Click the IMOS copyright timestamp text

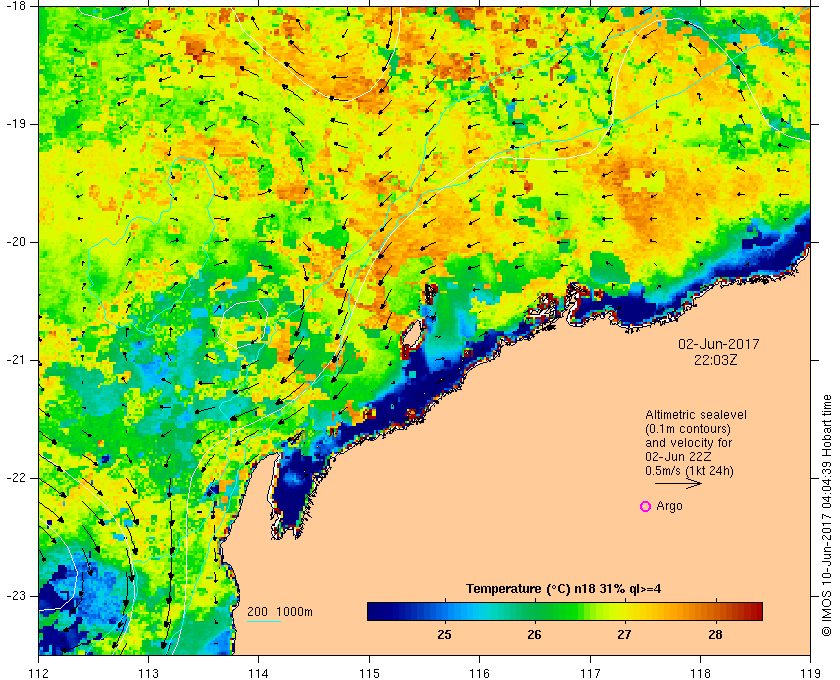[827, 515]
